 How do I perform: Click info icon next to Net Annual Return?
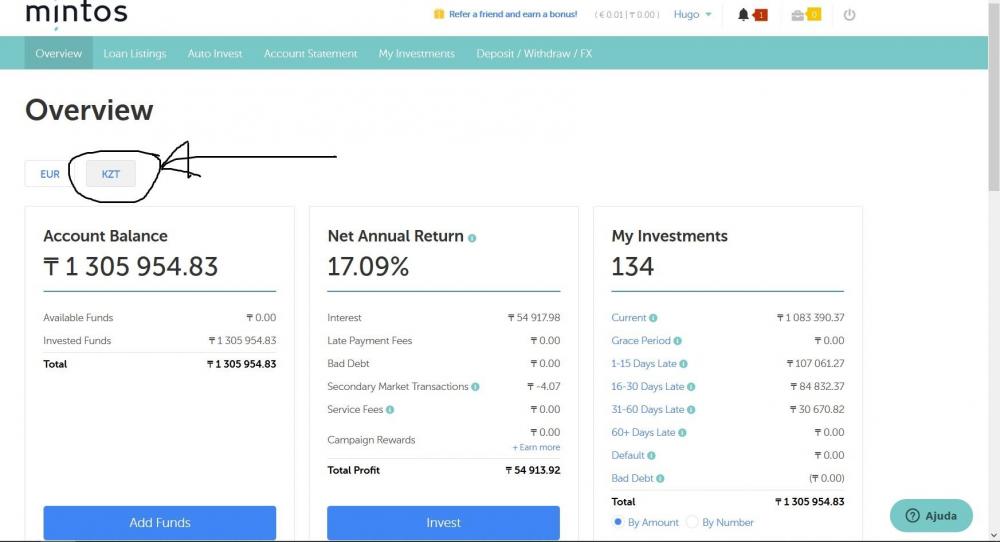point(472,238)
